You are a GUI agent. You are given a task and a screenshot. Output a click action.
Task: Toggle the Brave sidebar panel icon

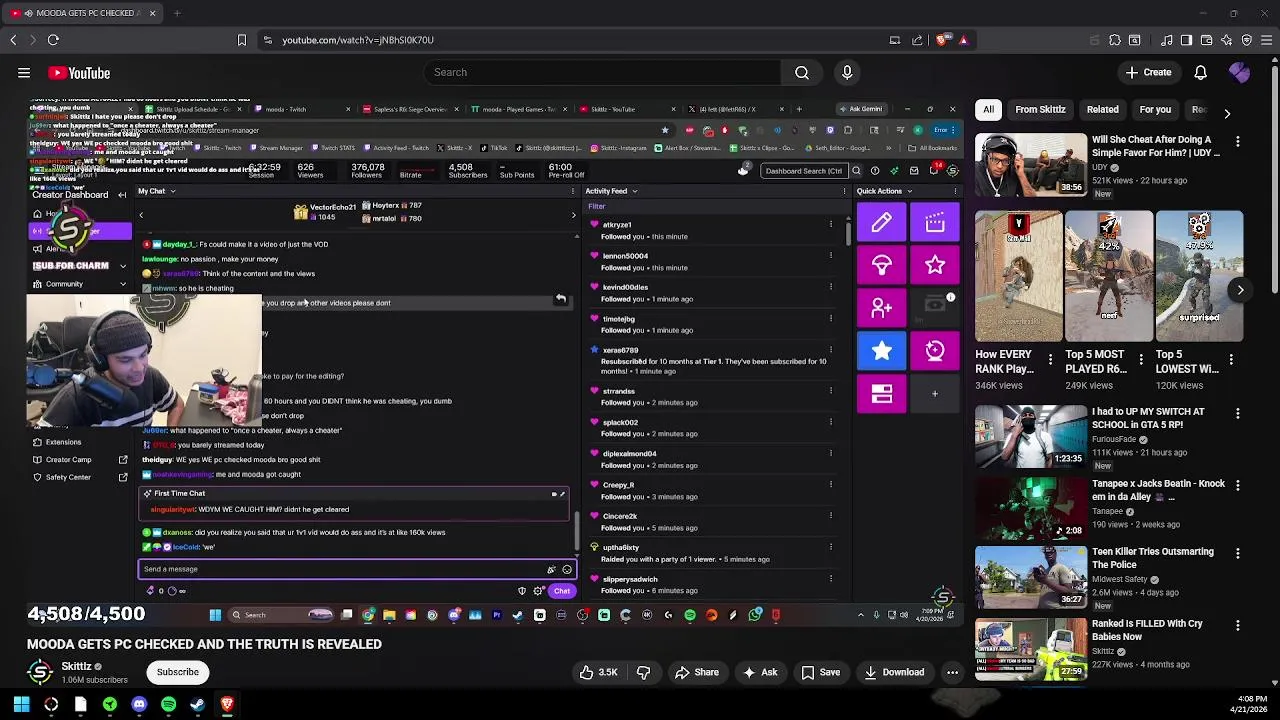click(1186, 40)
